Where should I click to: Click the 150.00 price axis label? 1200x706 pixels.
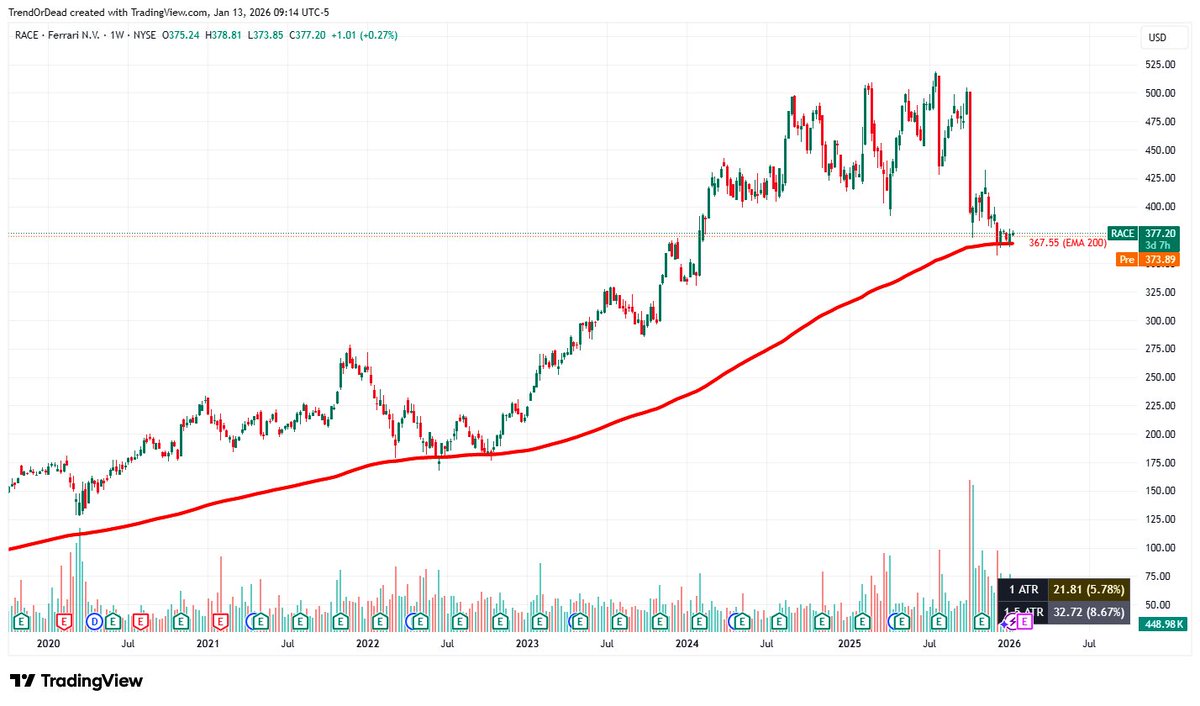coord(1159,491)
